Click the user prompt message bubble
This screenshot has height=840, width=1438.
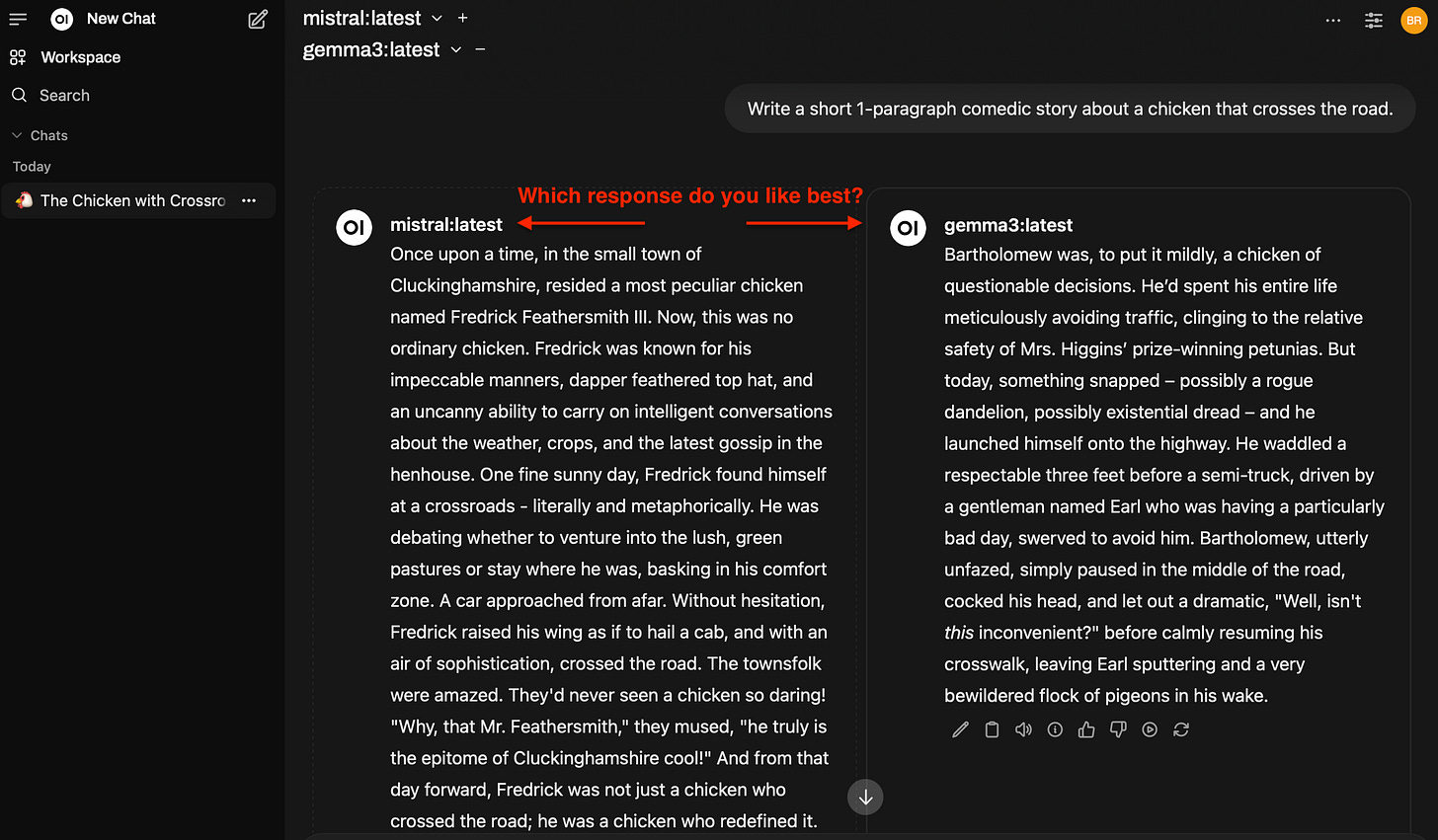[1070, 109]
